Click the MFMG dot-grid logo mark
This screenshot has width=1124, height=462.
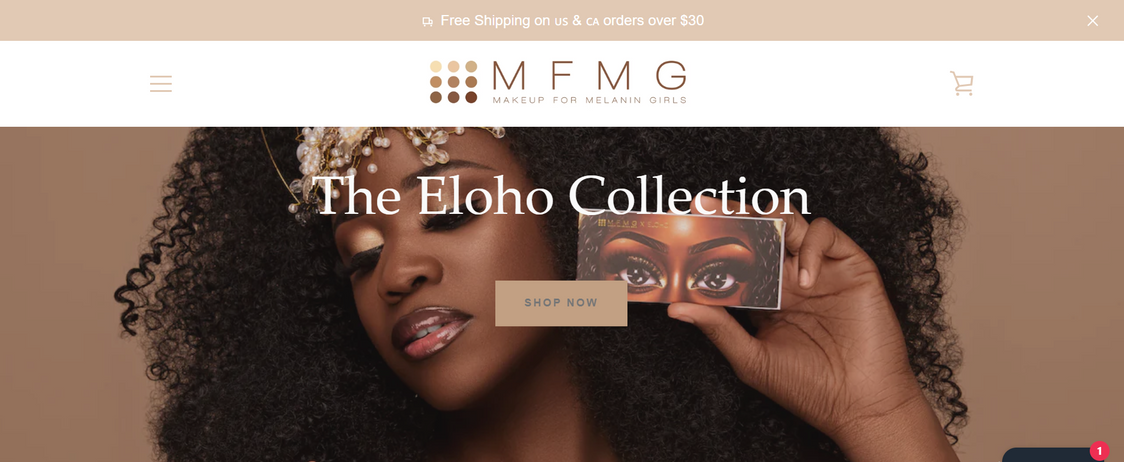(453, 82)
